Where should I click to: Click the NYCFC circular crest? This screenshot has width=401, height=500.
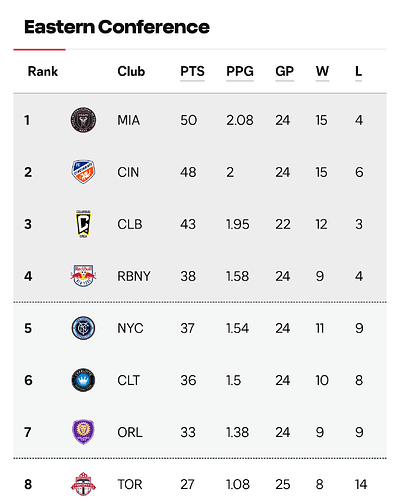pyautogui.click(x=83, y=328)
